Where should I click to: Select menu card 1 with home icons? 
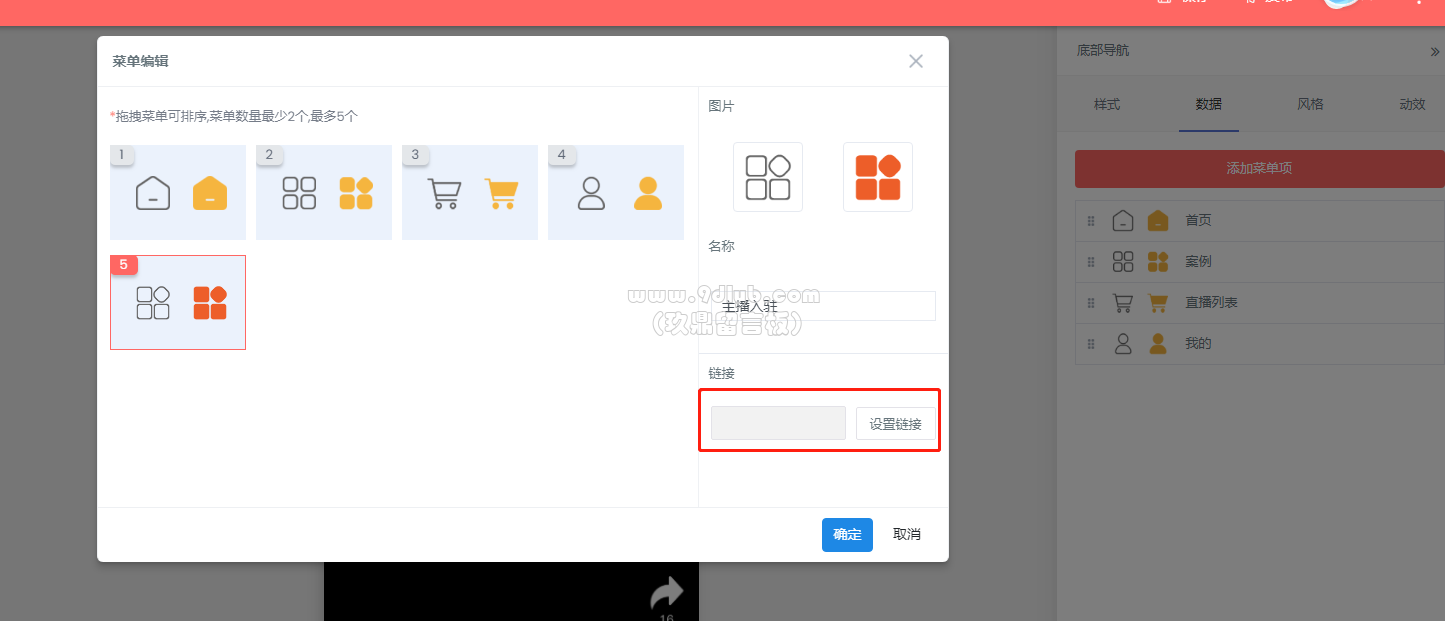178,192
